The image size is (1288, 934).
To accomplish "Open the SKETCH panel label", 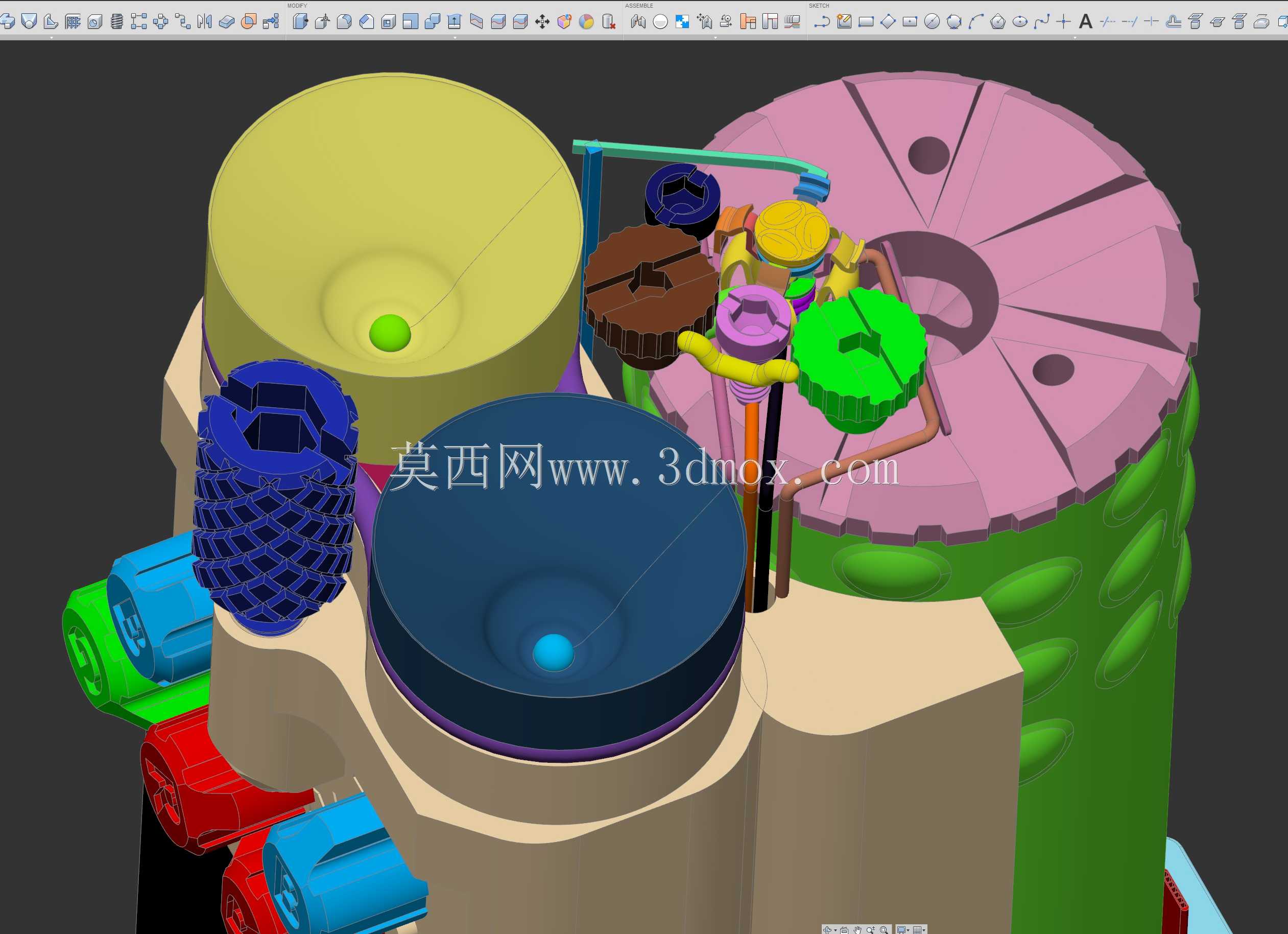I will (x=819, y=6).
